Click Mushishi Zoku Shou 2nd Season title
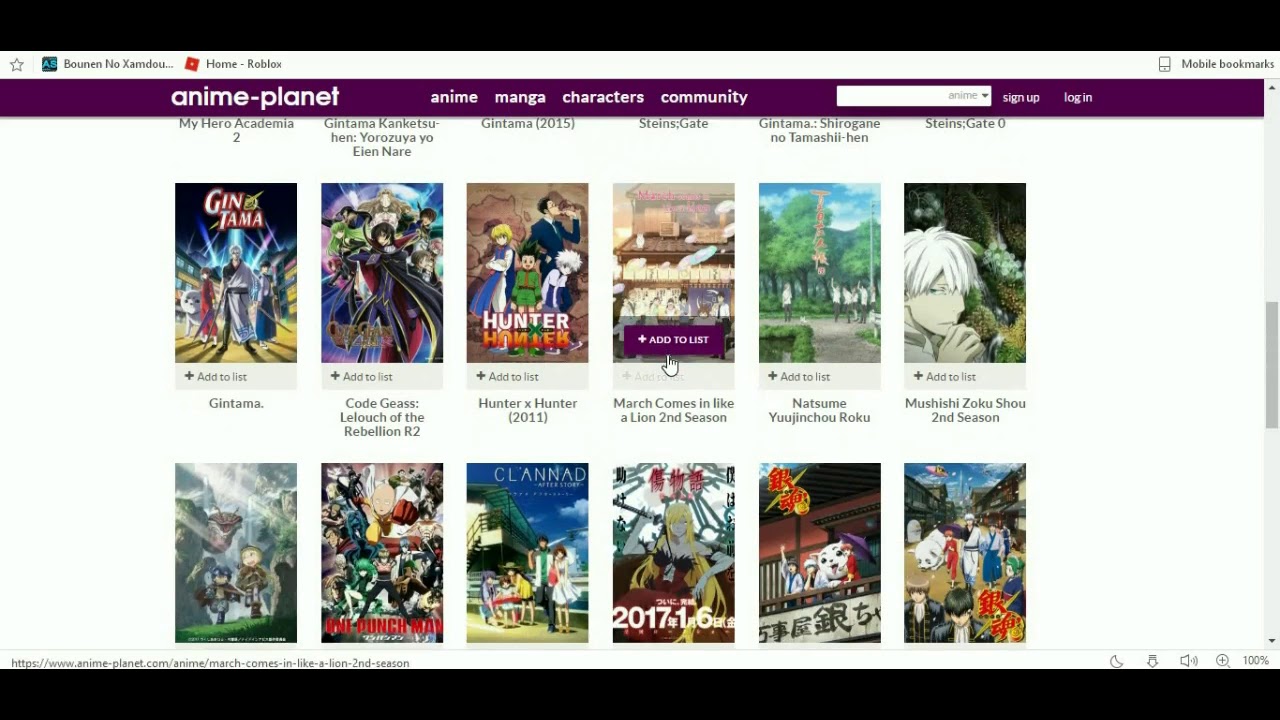 click(965, 410)
